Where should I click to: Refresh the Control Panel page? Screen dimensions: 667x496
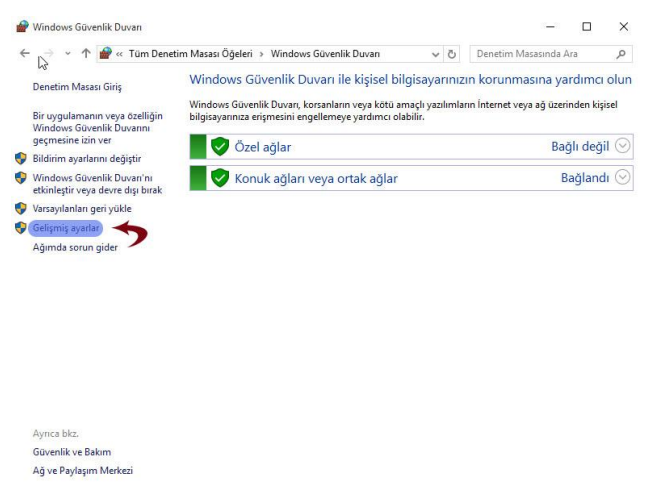[451, 54]
